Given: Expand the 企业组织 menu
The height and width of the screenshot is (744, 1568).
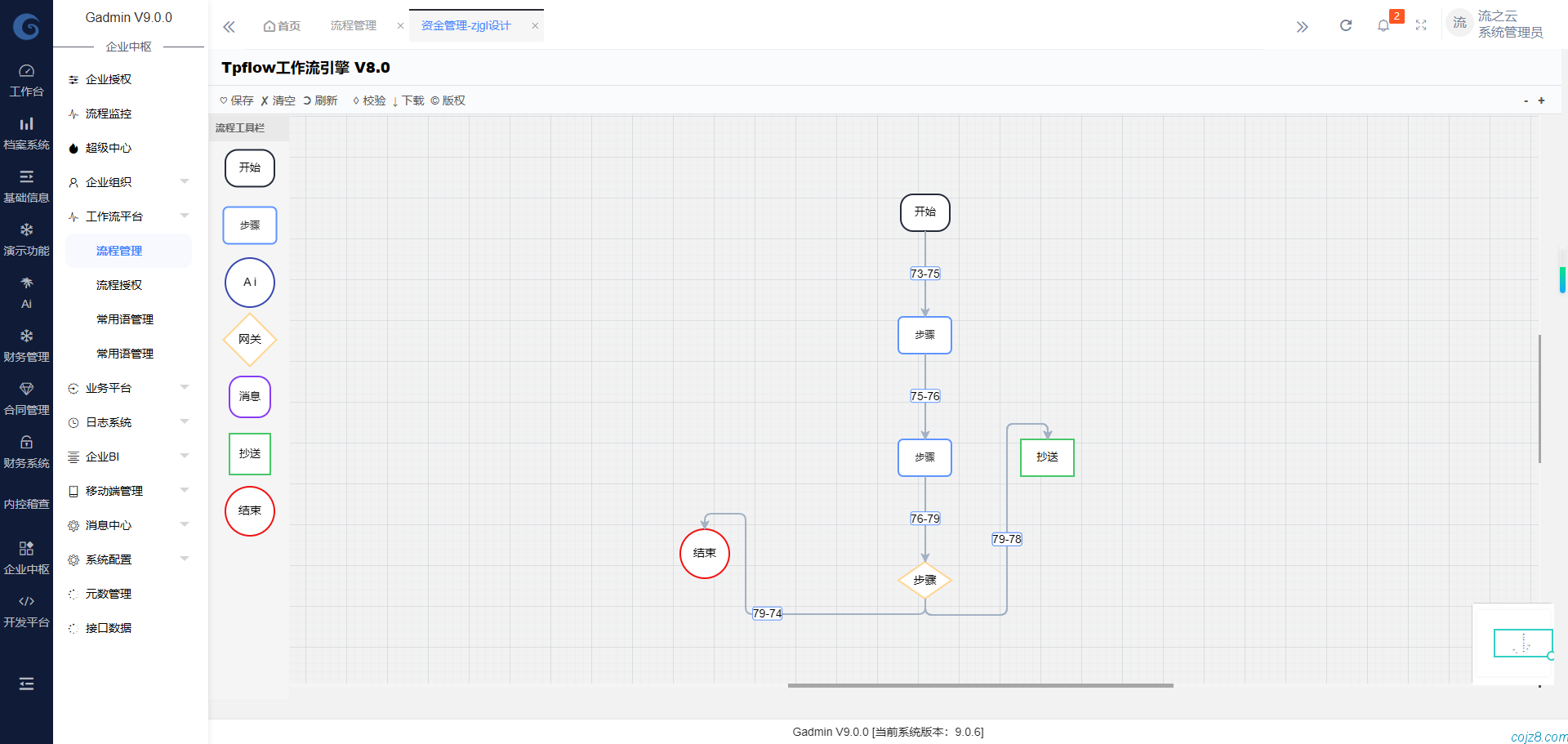Looking at the screenshot, I should 128,182.
